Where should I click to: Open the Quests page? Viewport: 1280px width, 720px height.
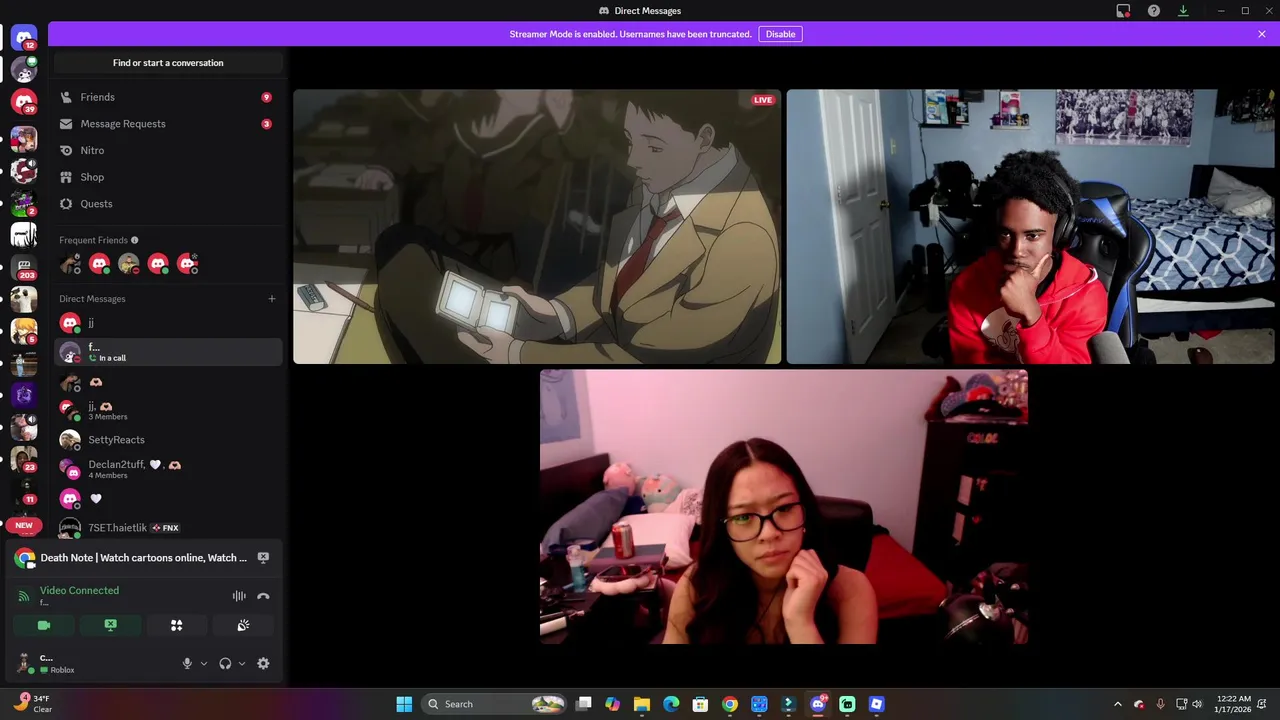click(x=168, y=204)
